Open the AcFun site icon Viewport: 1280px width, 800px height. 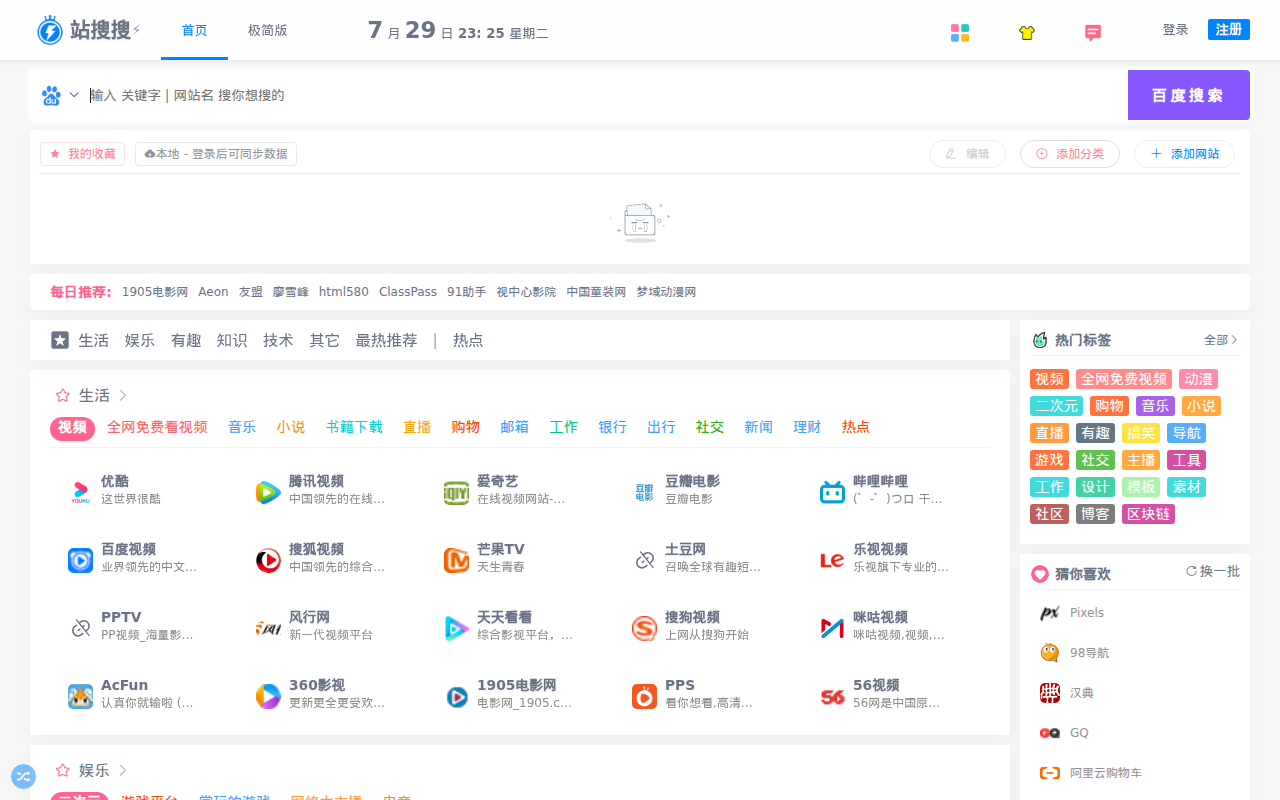click(81, 696)
